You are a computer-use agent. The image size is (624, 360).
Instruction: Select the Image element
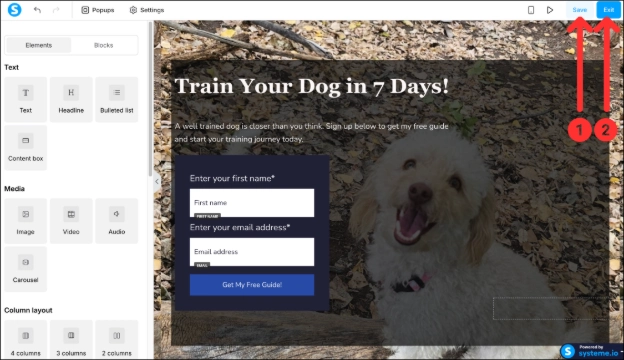[25, 221]
